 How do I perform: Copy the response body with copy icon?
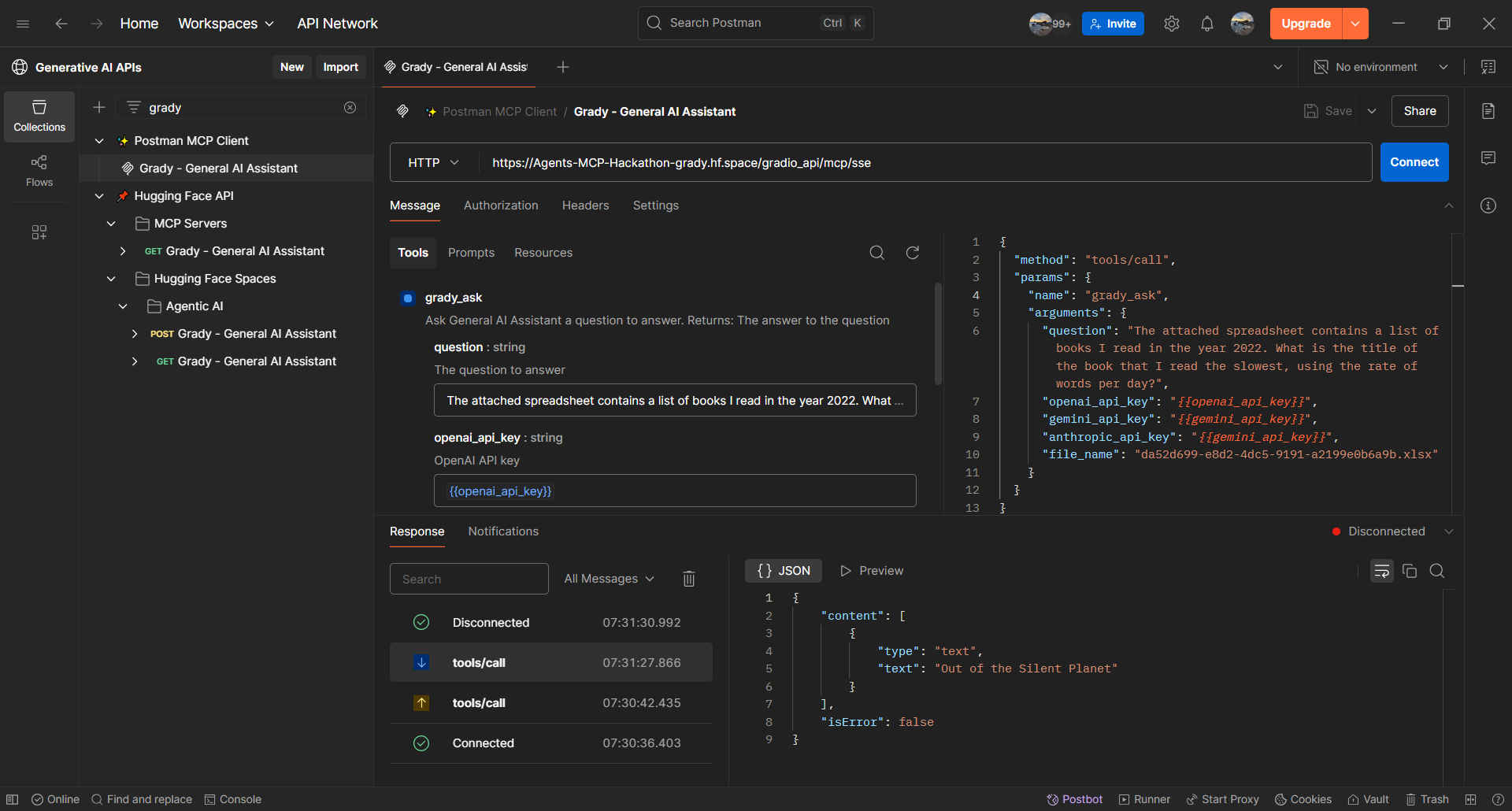point(1410,571)
